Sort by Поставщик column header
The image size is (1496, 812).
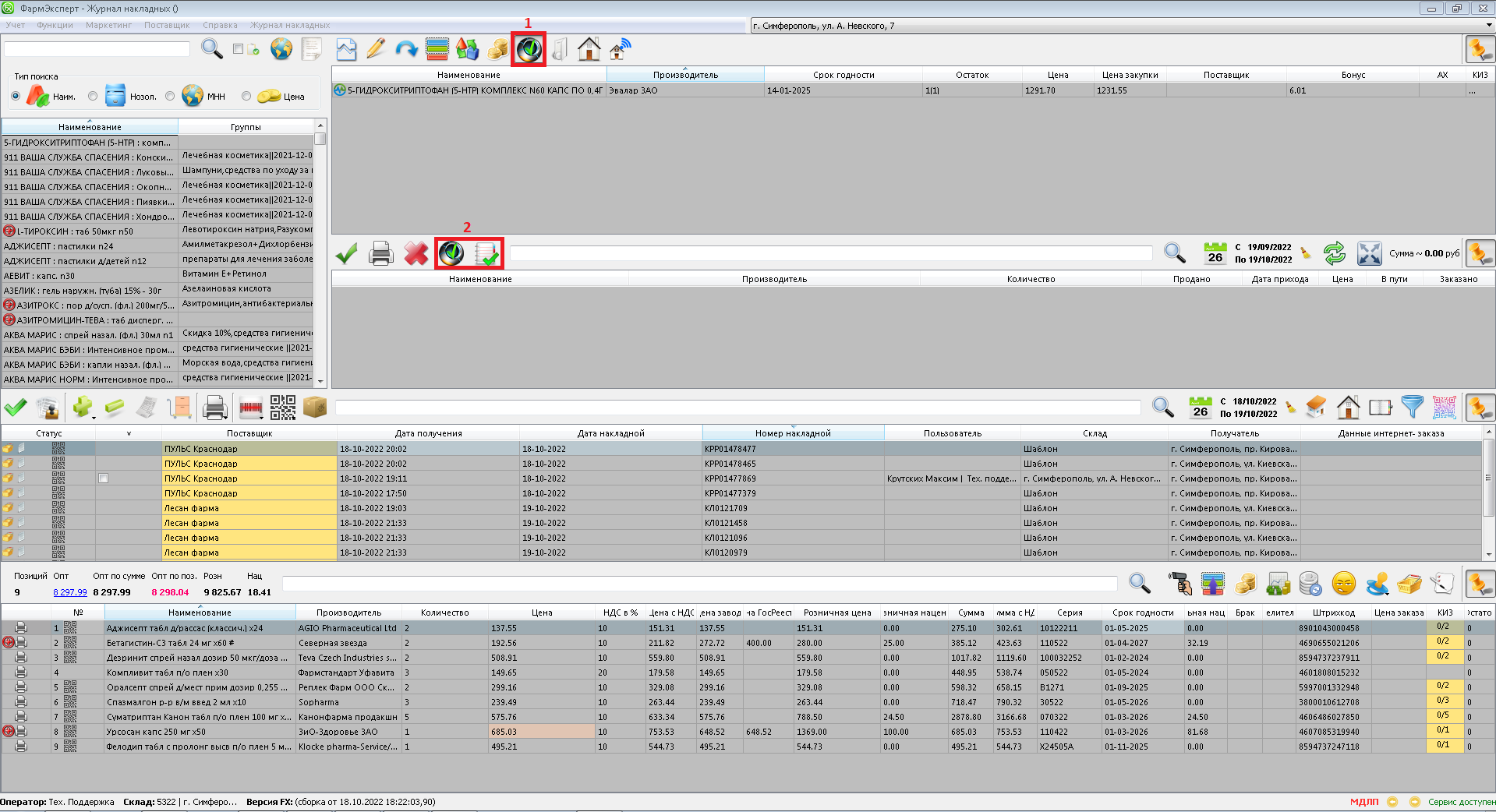coord(249,433)
